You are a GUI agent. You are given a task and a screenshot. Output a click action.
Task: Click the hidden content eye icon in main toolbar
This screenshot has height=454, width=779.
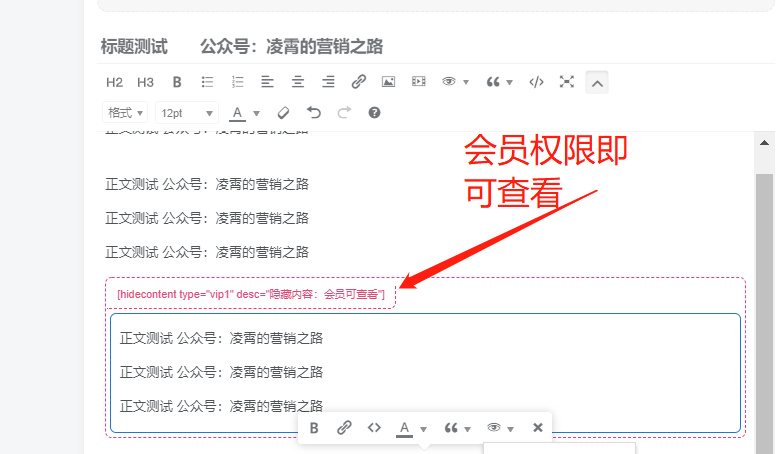(x=449, y=82)
